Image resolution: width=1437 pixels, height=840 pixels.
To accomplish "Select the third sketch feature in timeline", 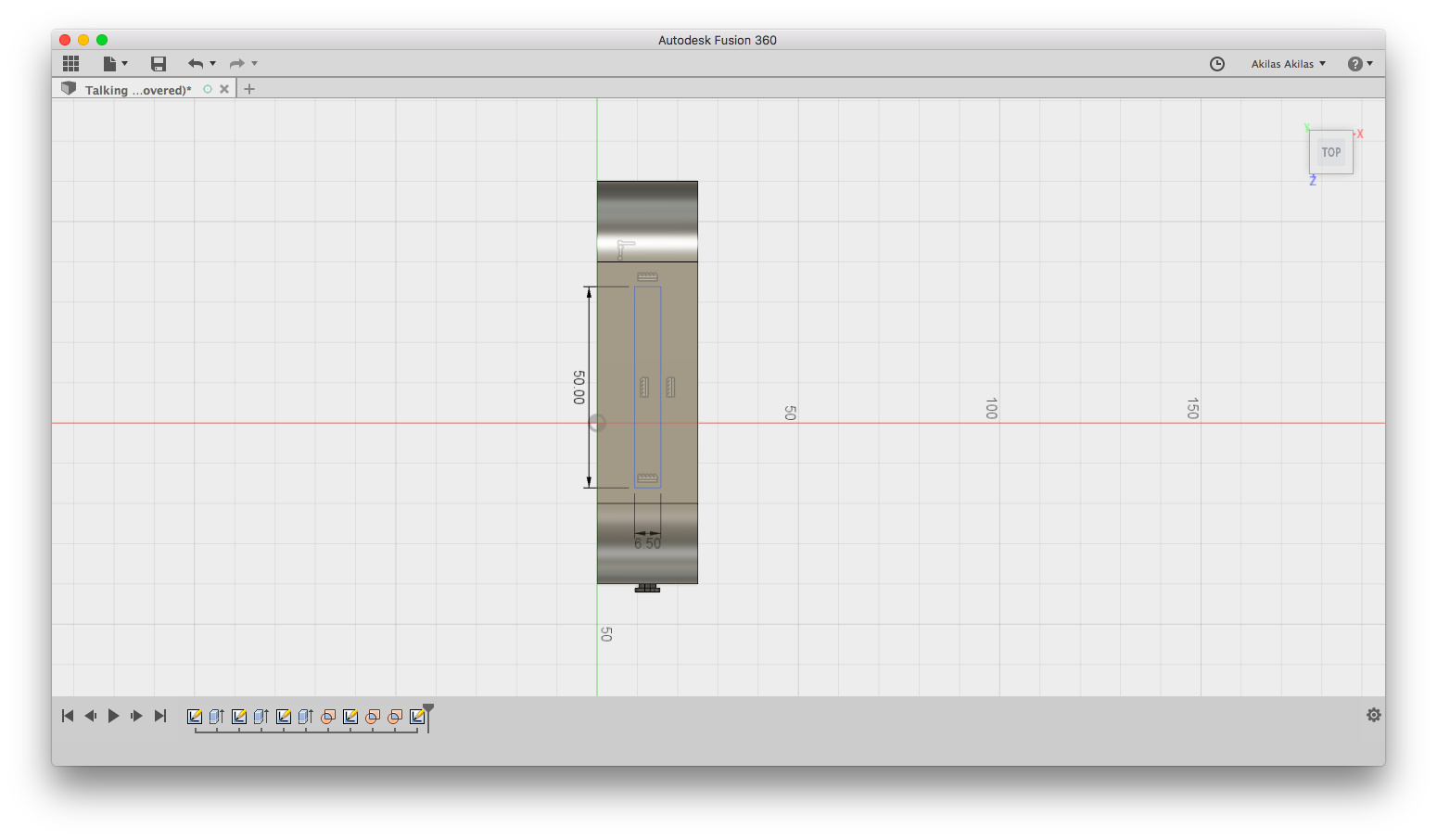I will click(284, 717).
